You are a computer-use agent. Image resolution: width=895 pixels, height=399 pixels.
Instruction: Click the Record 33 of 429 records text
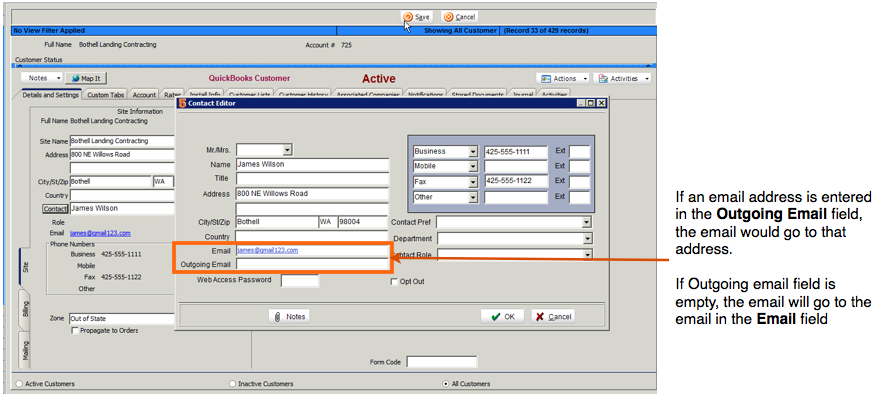(x=546, y=31)
